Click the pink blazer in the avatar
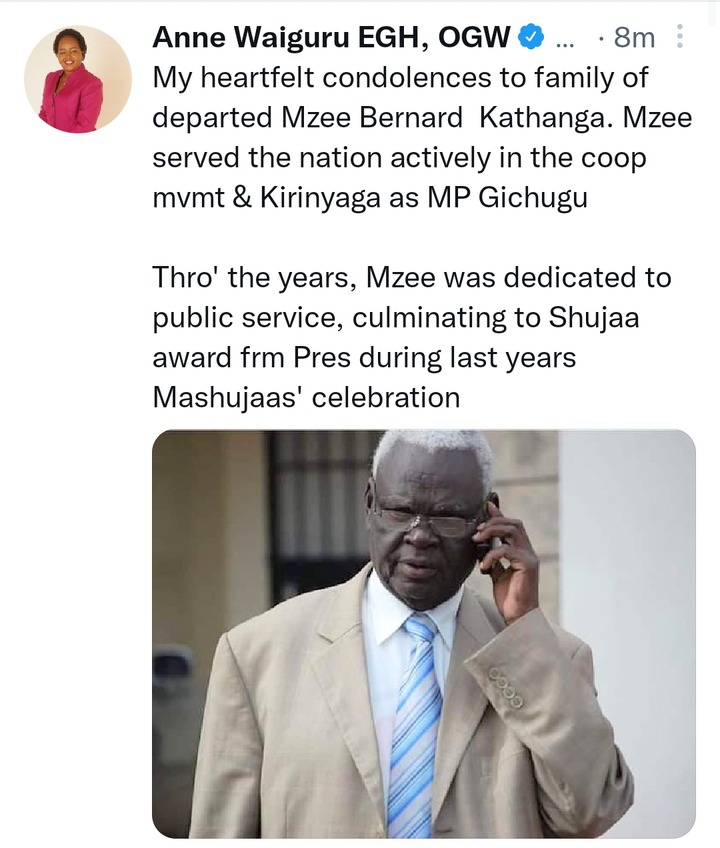 [71, 101]
